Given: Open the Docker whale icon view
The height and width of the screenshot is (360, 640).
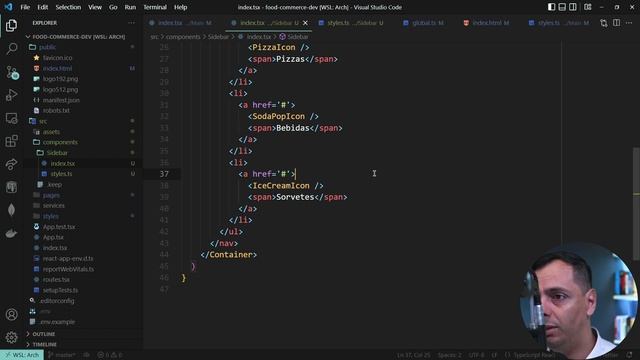Looking at the screenshot, I should tap(11, 233).
